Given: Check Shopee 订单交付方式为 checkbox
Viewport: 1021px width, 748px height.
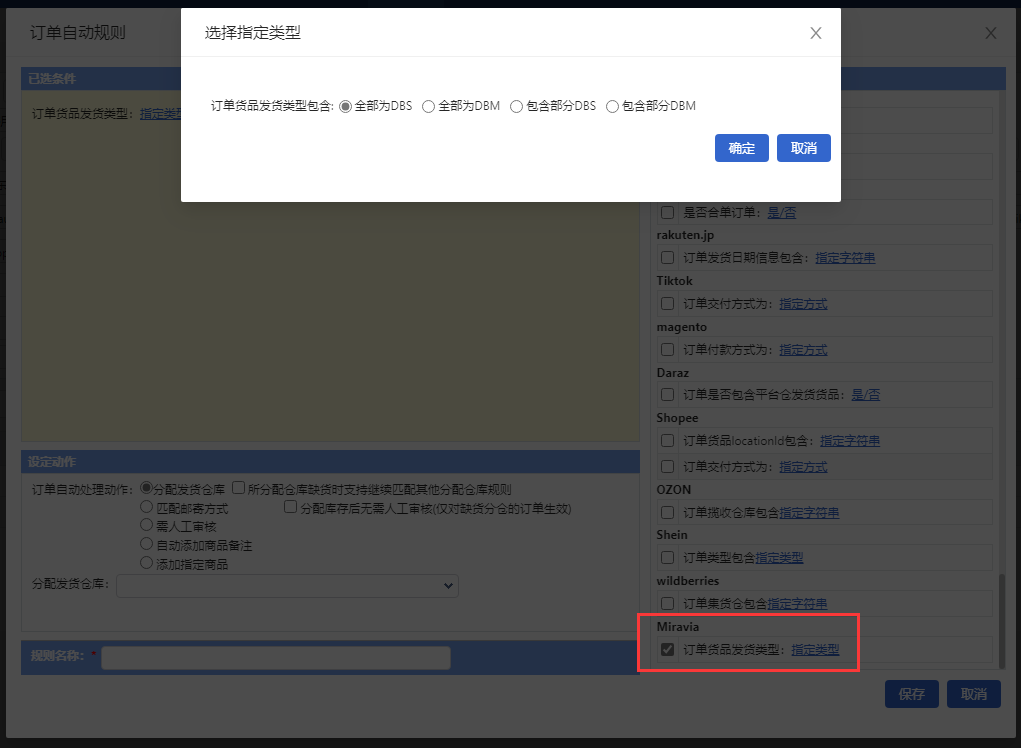Looking at the screenshot, I should 667,466.
